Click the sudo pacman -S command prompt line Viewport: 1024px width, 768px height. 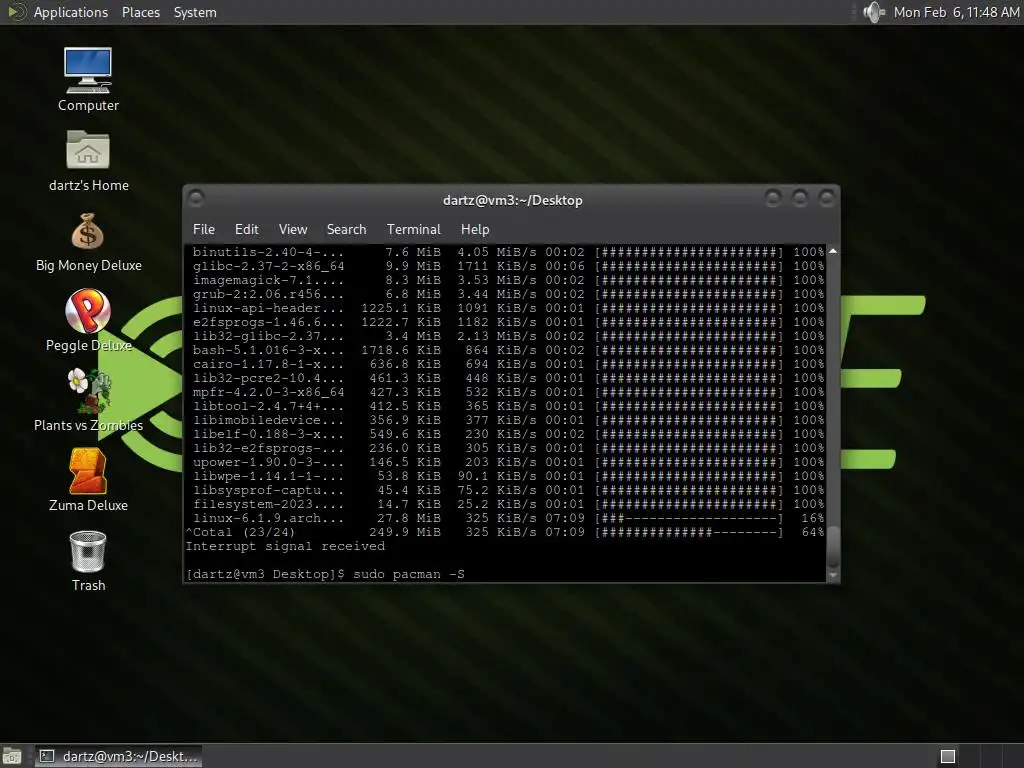point(325,574)
